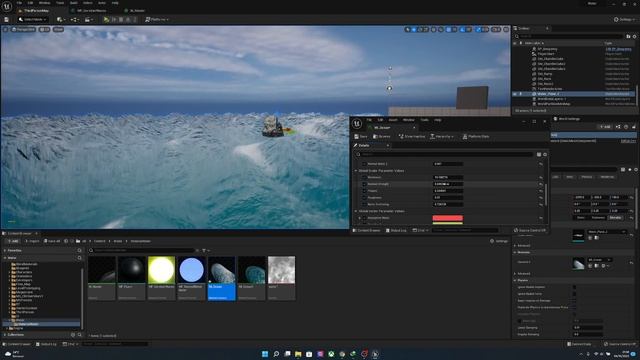This screenshot has width=640, height=360.
Task: Collapse the Physics section in Details
Action: pyautogui.click(x=515, y=280)
